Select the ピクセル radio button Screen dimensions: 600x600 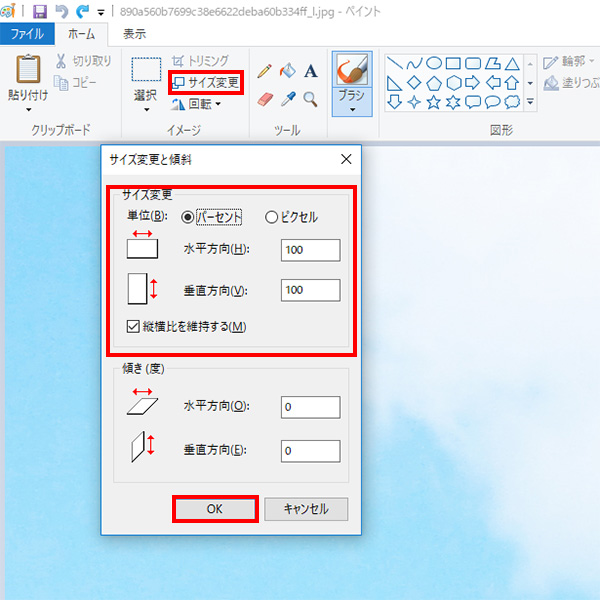(271, 217)
